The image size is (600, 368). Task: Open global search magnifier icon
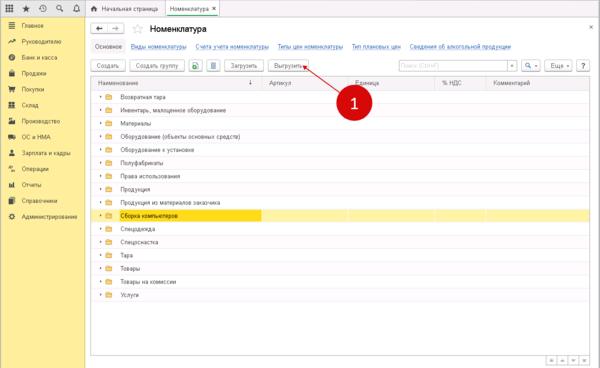point(59,8)
